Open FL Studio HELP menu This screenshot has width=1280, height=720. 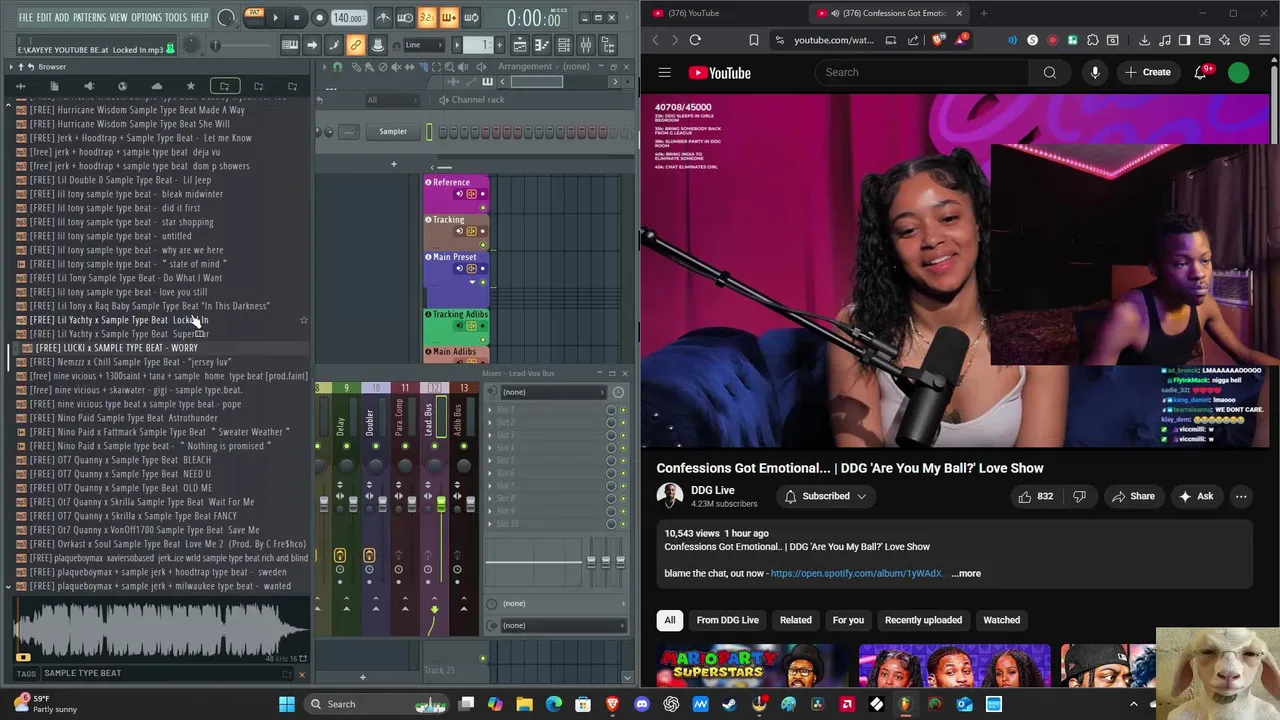pos(199,18)
